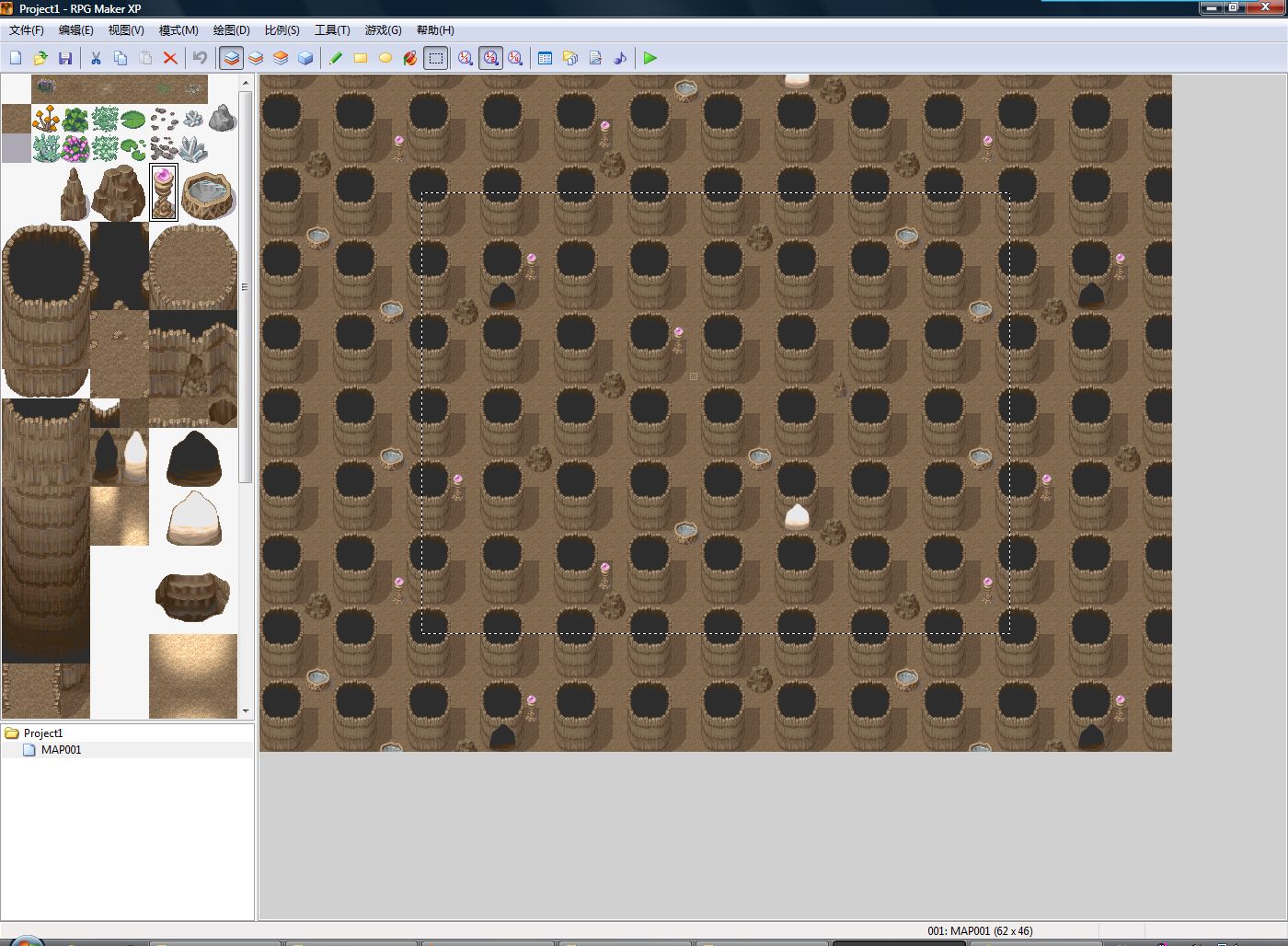Pick the white rock mound tile

193,517
